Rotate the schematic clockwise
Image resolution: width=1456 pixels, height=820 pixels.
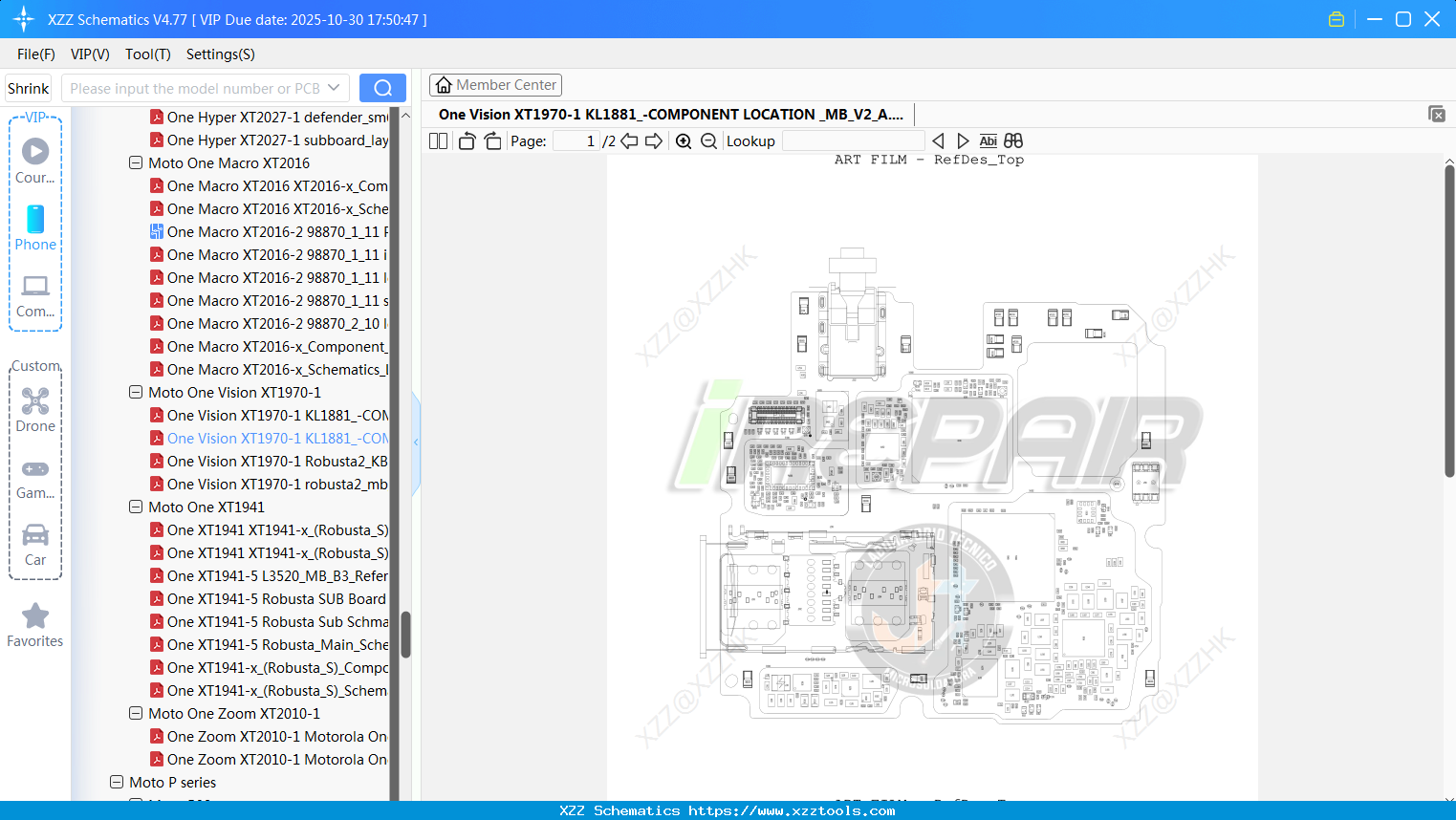pyautogui.click(x=492, y=140)
